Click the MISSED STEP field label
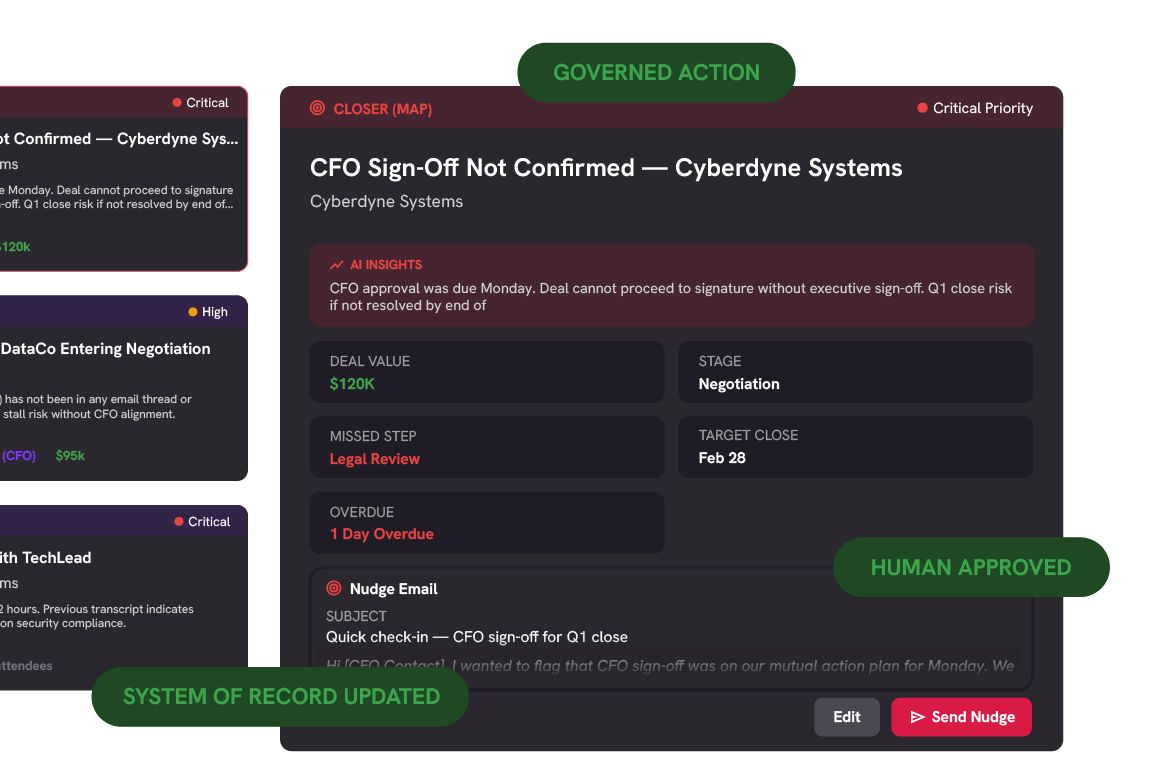 [373, 436]
